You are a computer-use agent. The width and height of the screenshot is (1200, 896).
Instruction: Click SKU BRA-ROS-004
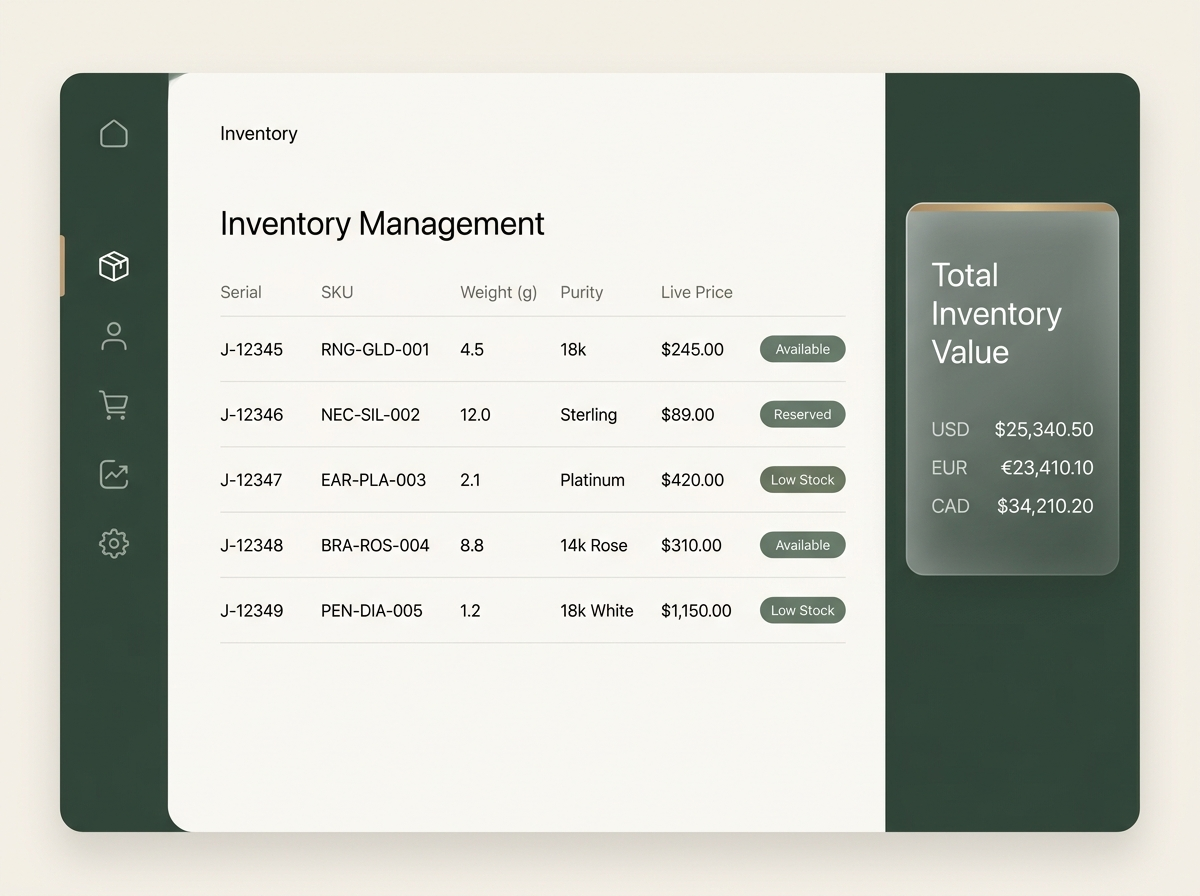(x=375, y=545)
